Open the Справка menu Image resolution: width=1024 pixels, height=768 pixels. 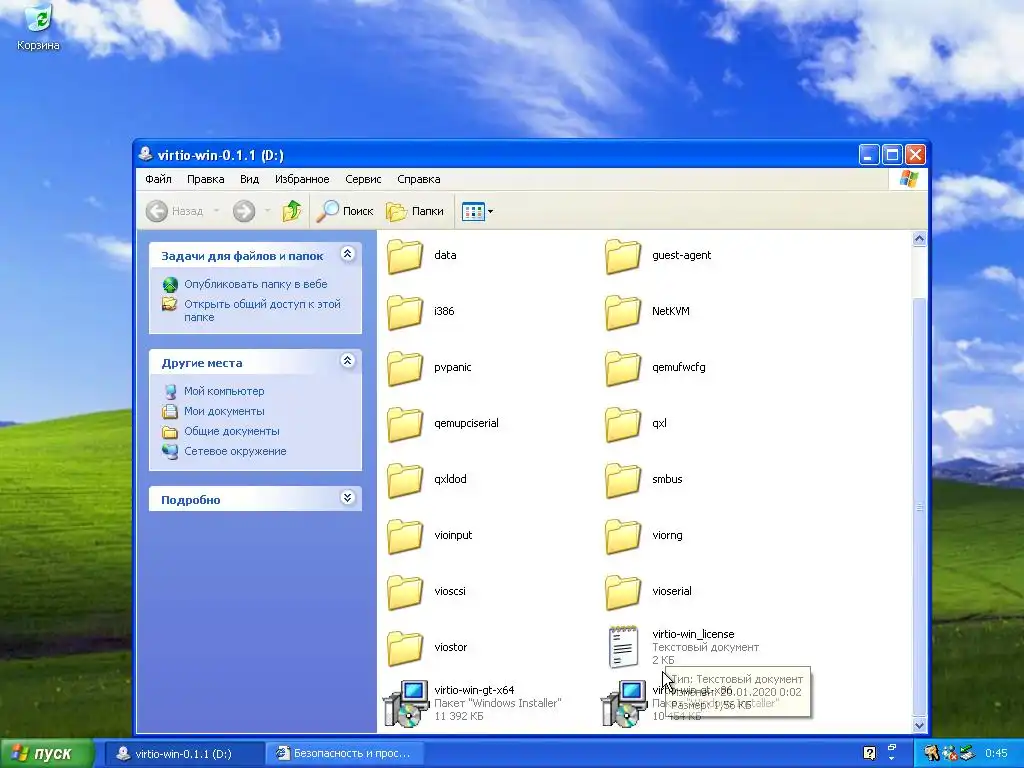point(419,179)
